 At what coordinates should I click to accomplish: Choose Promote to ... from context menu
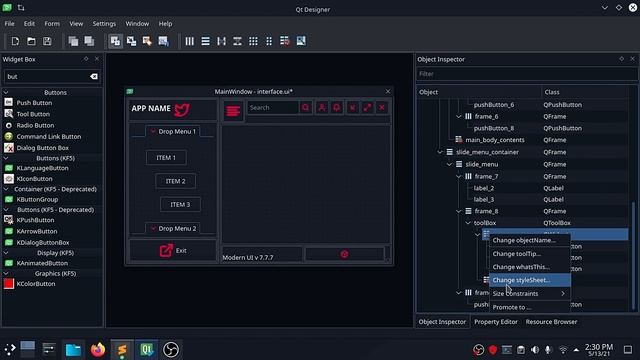click(529, 307)
